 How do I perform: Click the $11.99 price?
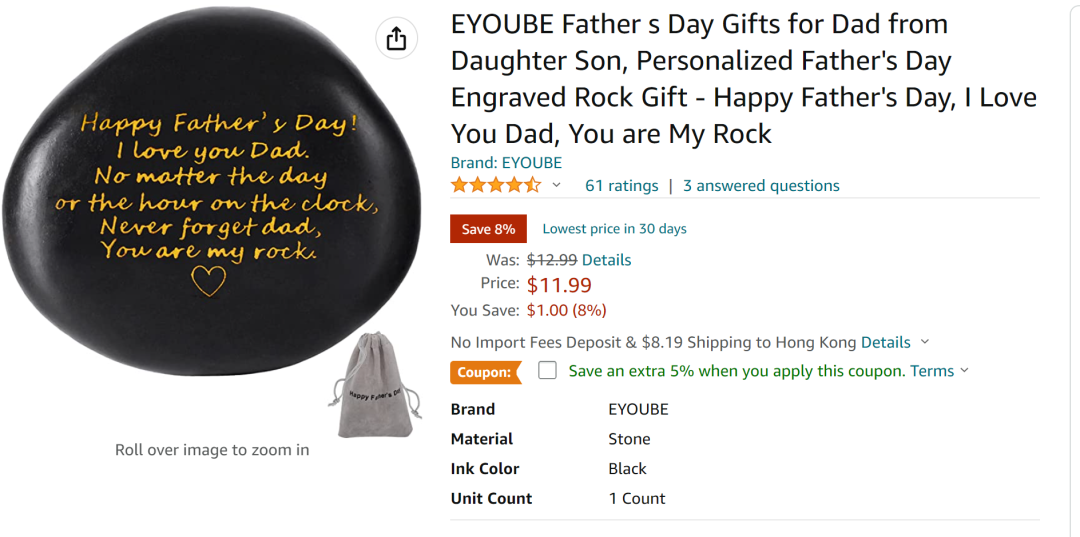click(559, 284)
